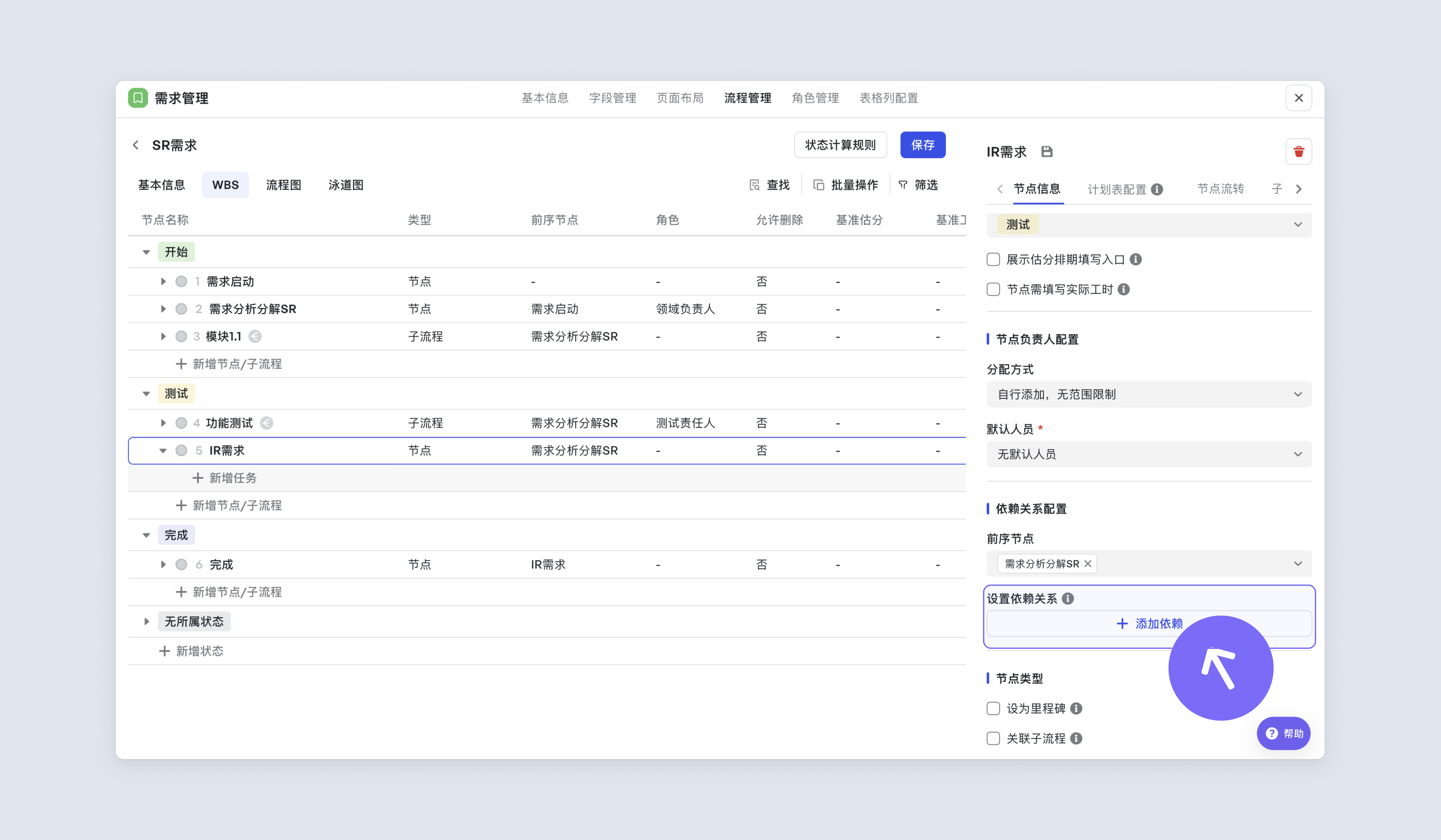Expand the 无所属状态 group
Screen dimensions: 1441x840
(147, 621)
